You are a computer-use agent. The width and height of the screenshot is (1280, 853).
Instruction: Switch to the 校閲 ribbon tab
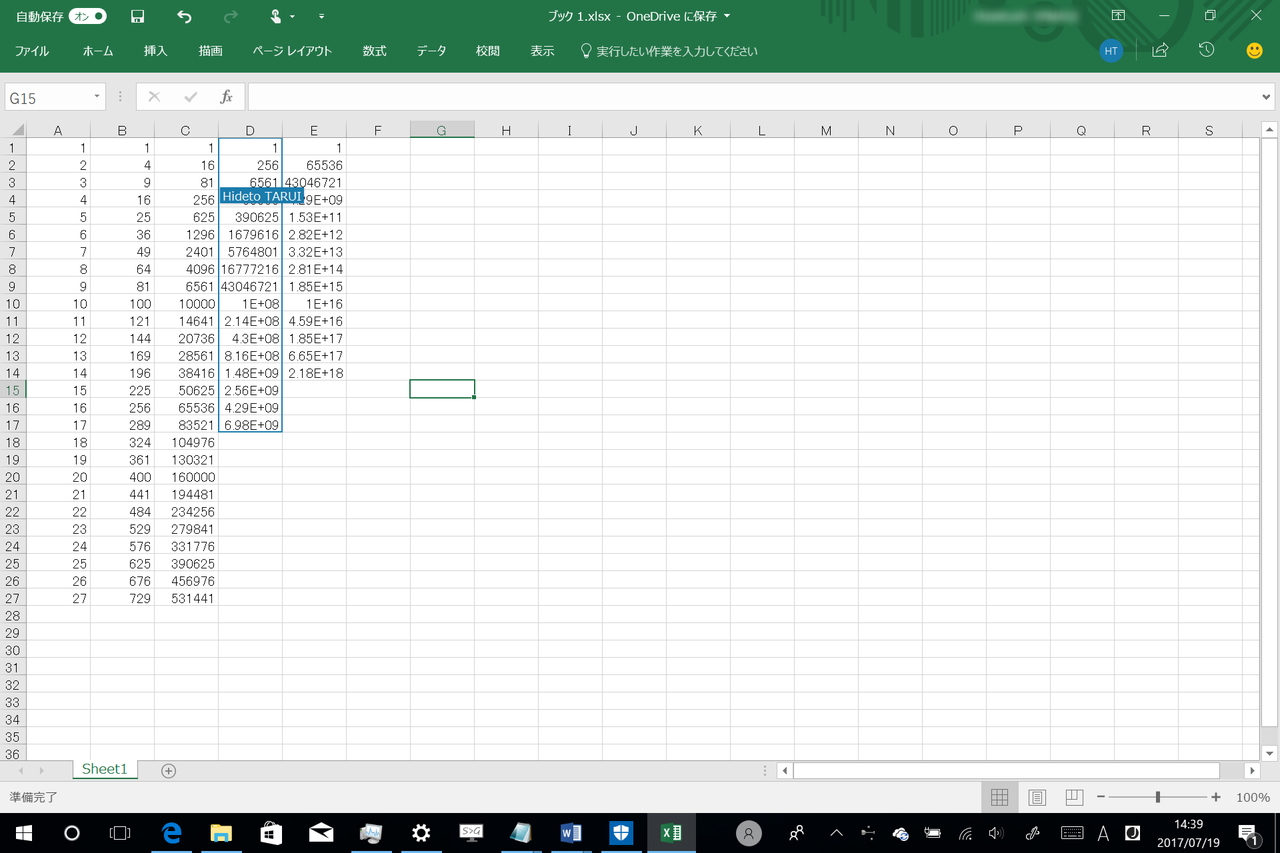[x=488, y=51]
